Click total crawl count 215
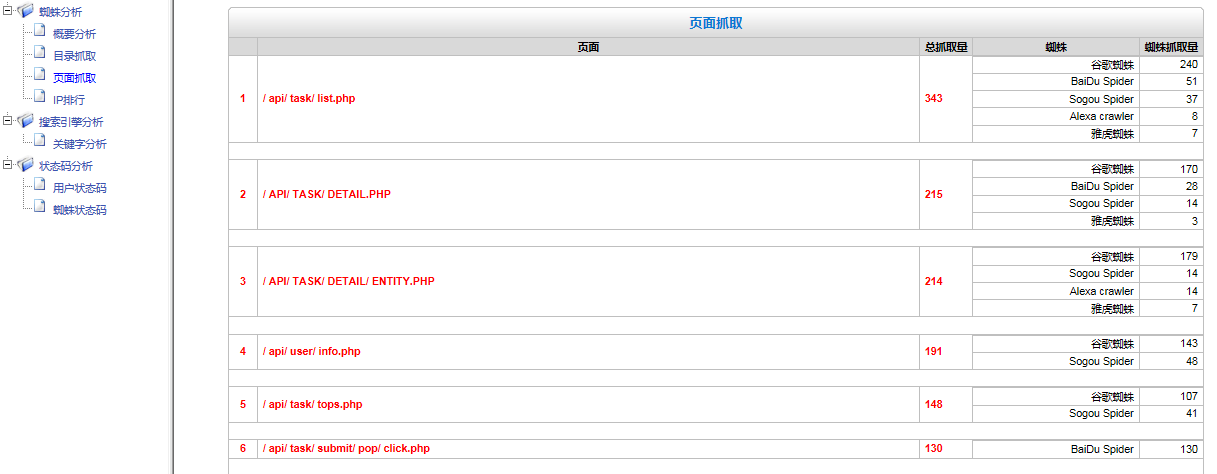The width and height of the screenshot is (1217, 474). [x=934, y=194]
